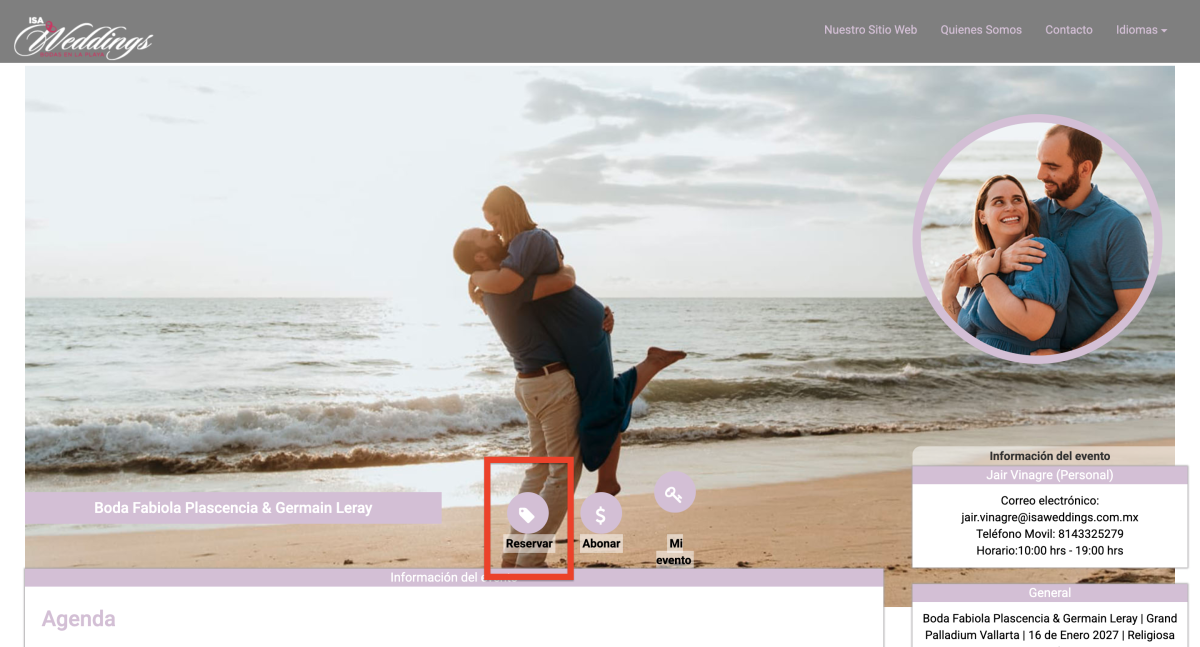Click the Abonar dollar sign icon
This screenshot has height=647, width=1200.
coord(601,514)
